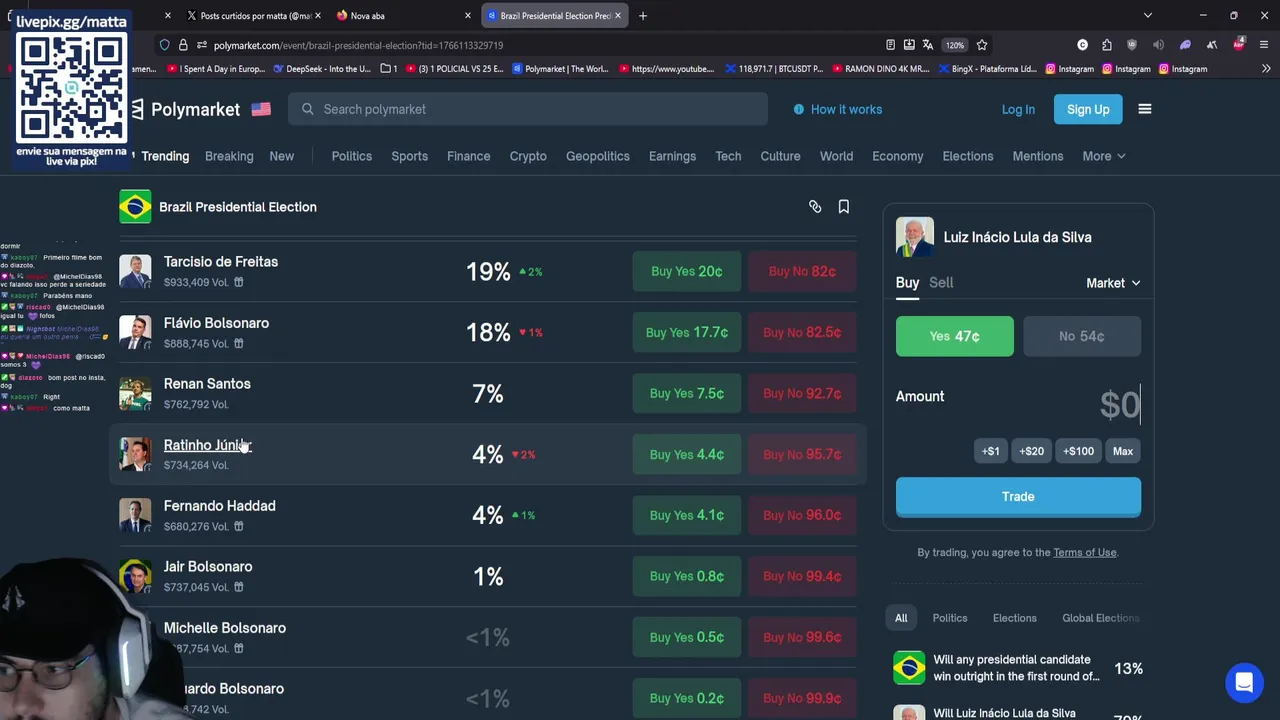Open the How it works link
This screenshot has height=720, width=1280.
coord(837,109)
